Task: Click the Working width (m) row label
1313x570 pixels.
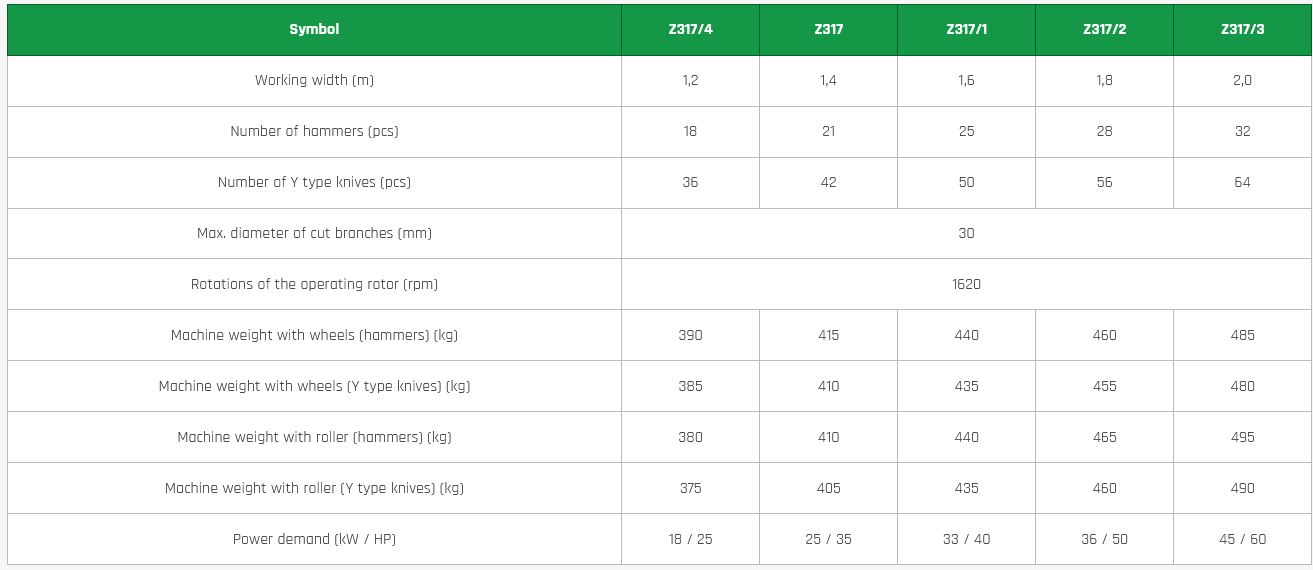Action: pyautogui.click(x=314, y=80)
